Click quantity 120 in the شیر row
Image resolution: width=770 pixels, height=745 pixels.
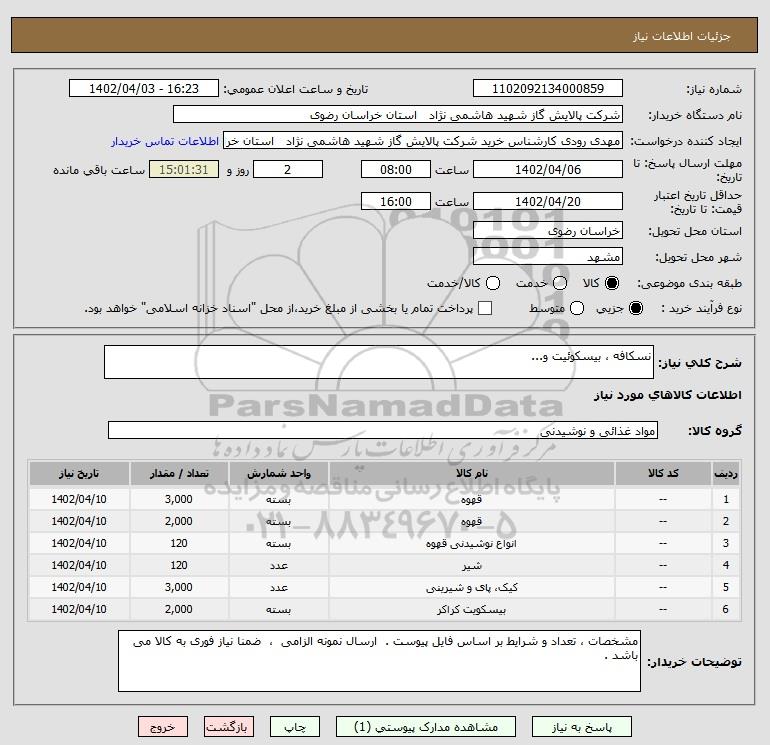(179, 566)
